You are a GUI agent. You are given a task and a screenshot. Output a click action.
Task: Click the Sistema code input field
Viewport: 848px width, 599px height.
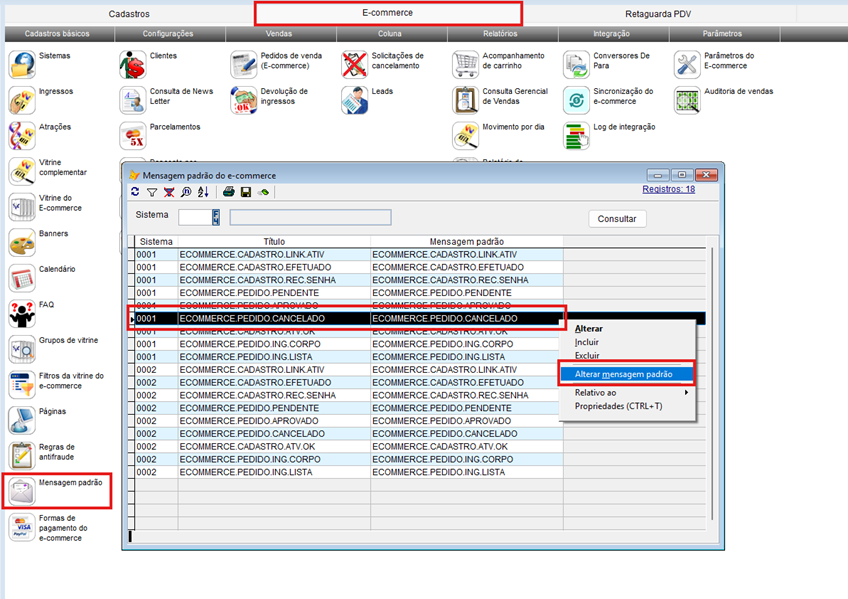[x=194, y=217]
